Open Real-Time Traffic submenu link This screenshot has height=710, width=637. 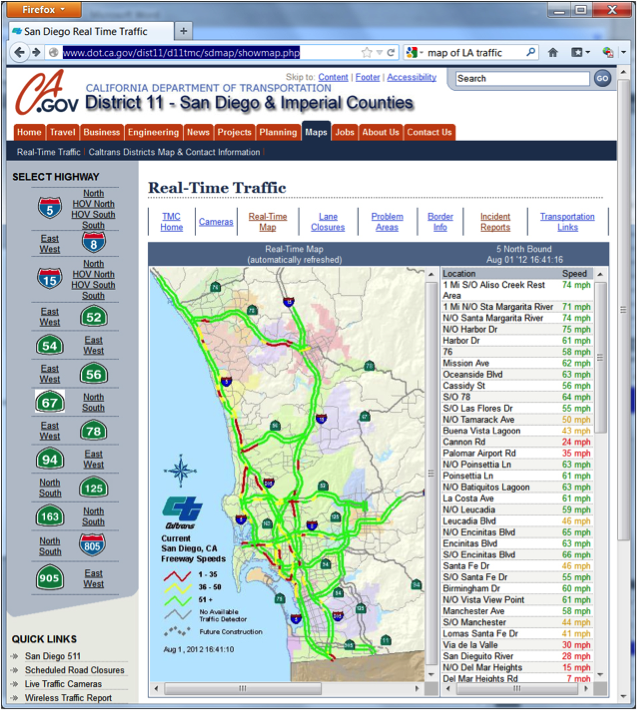click(x=48, y=152)
